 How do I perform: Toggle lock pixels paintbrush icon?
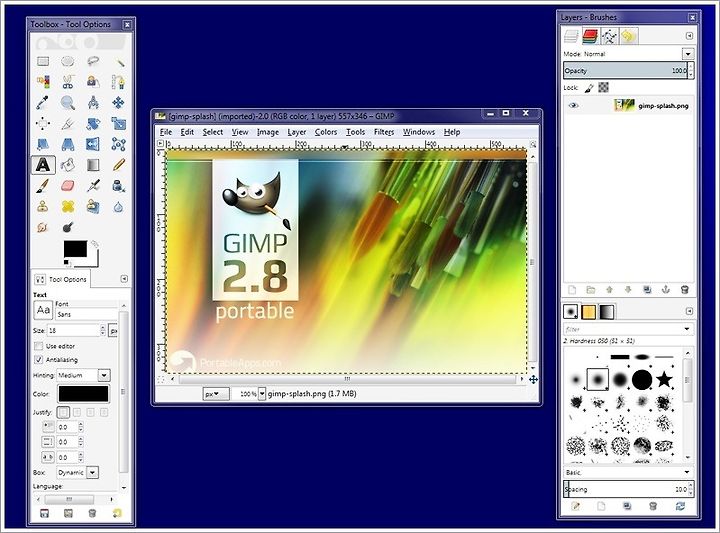point(589,87)
